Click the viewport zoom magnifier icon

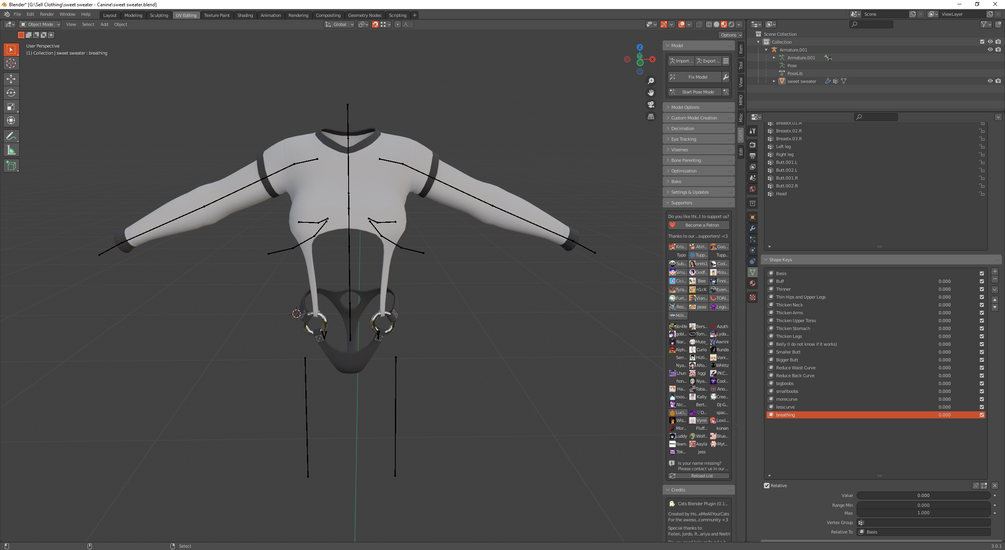(651, 81)
